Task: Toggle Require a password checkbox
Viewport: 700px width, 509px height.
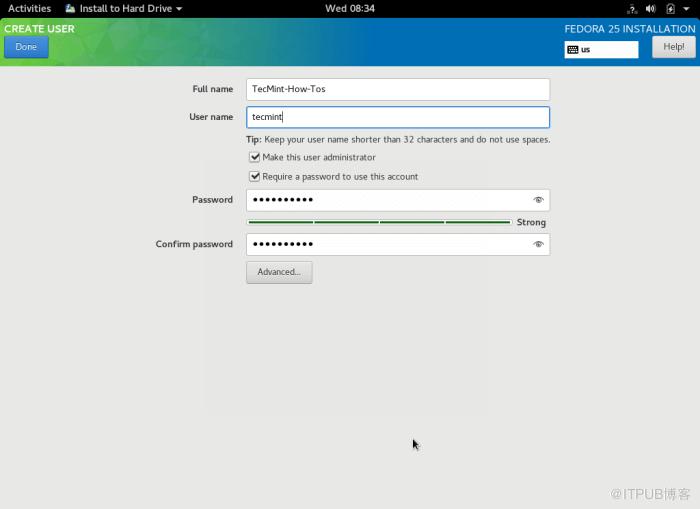Action: tap(254, 176)
